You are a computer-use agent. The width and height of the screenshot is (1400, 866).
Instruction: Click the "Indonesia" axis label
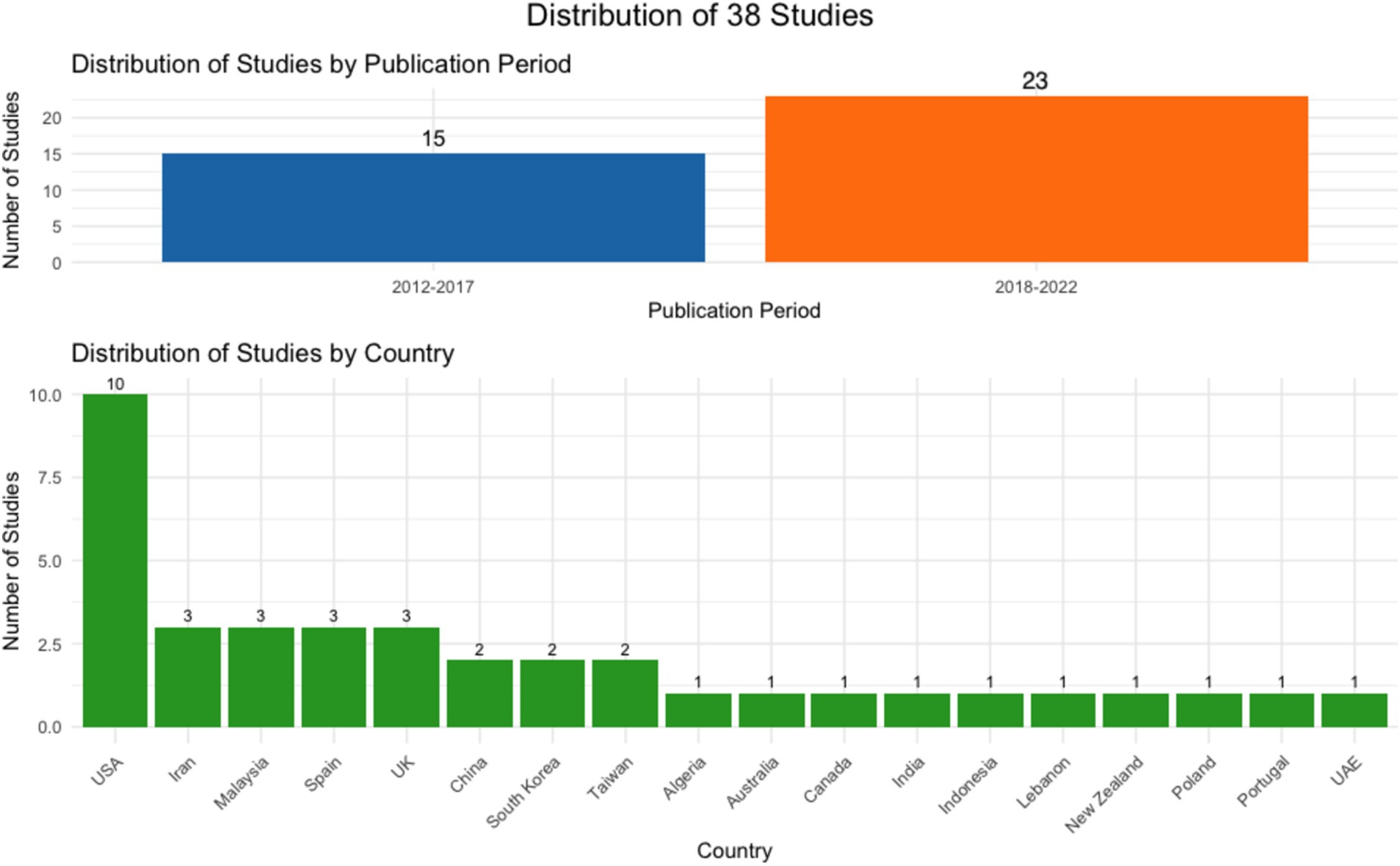[x=968, y=786]
